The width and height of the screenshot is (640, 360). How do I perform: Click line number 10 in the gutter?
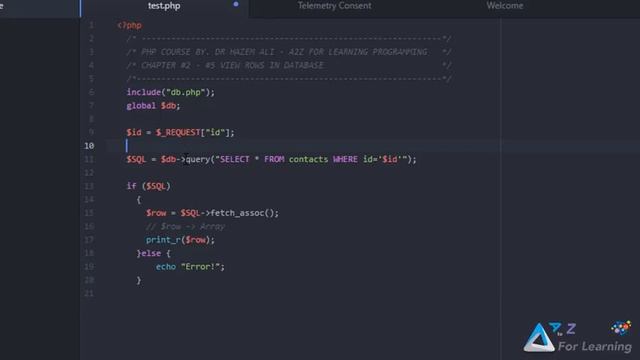(x=89, y=146)
